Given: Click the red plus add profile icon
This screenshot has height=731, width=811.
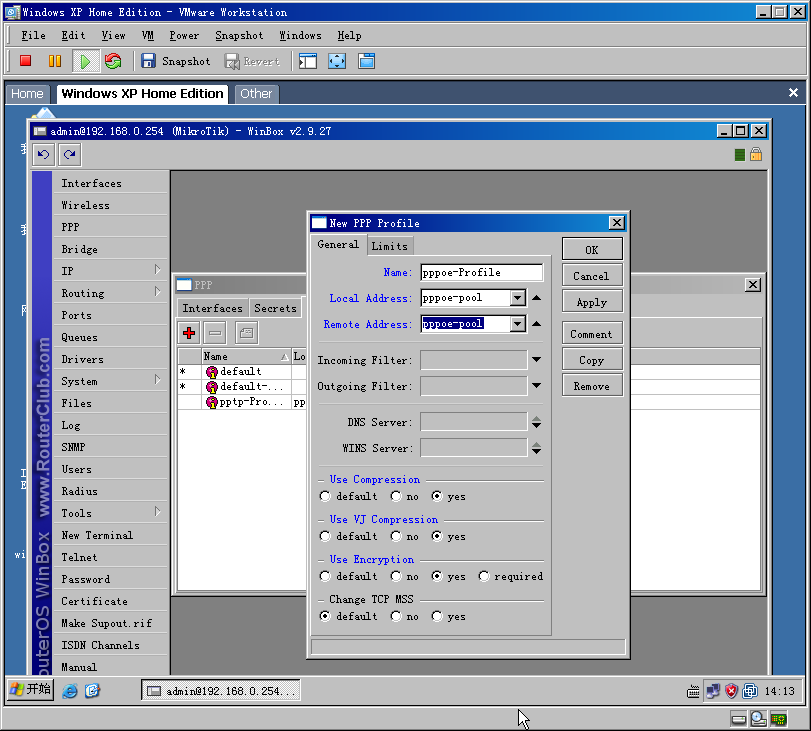Looking at the screenshot, I should click(189, 333).
